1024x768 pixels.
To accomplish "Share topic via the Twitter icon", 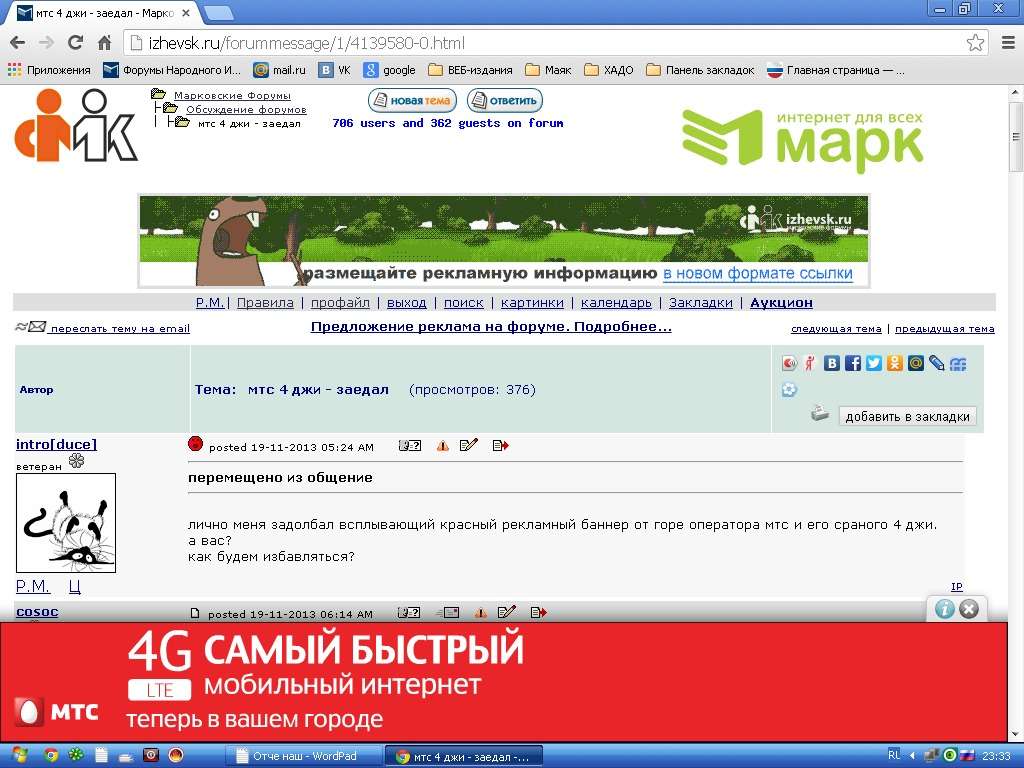I will coord(874,363).
